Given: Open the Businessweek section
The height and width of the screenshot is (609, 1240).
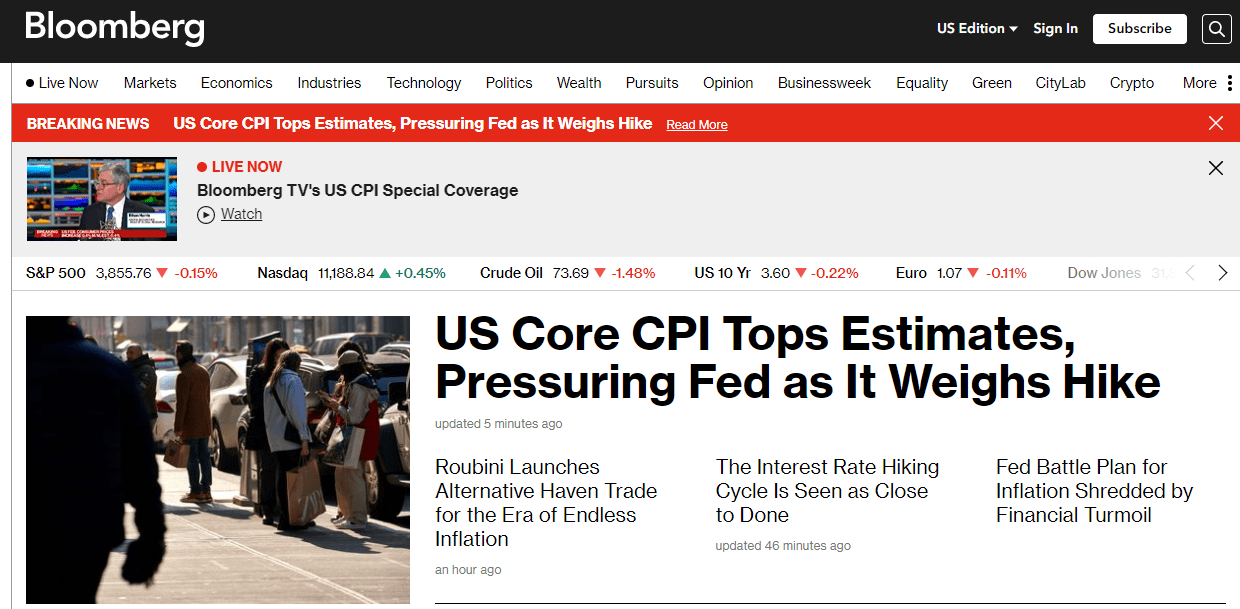Looking at the screenshot, I should 824,83.
